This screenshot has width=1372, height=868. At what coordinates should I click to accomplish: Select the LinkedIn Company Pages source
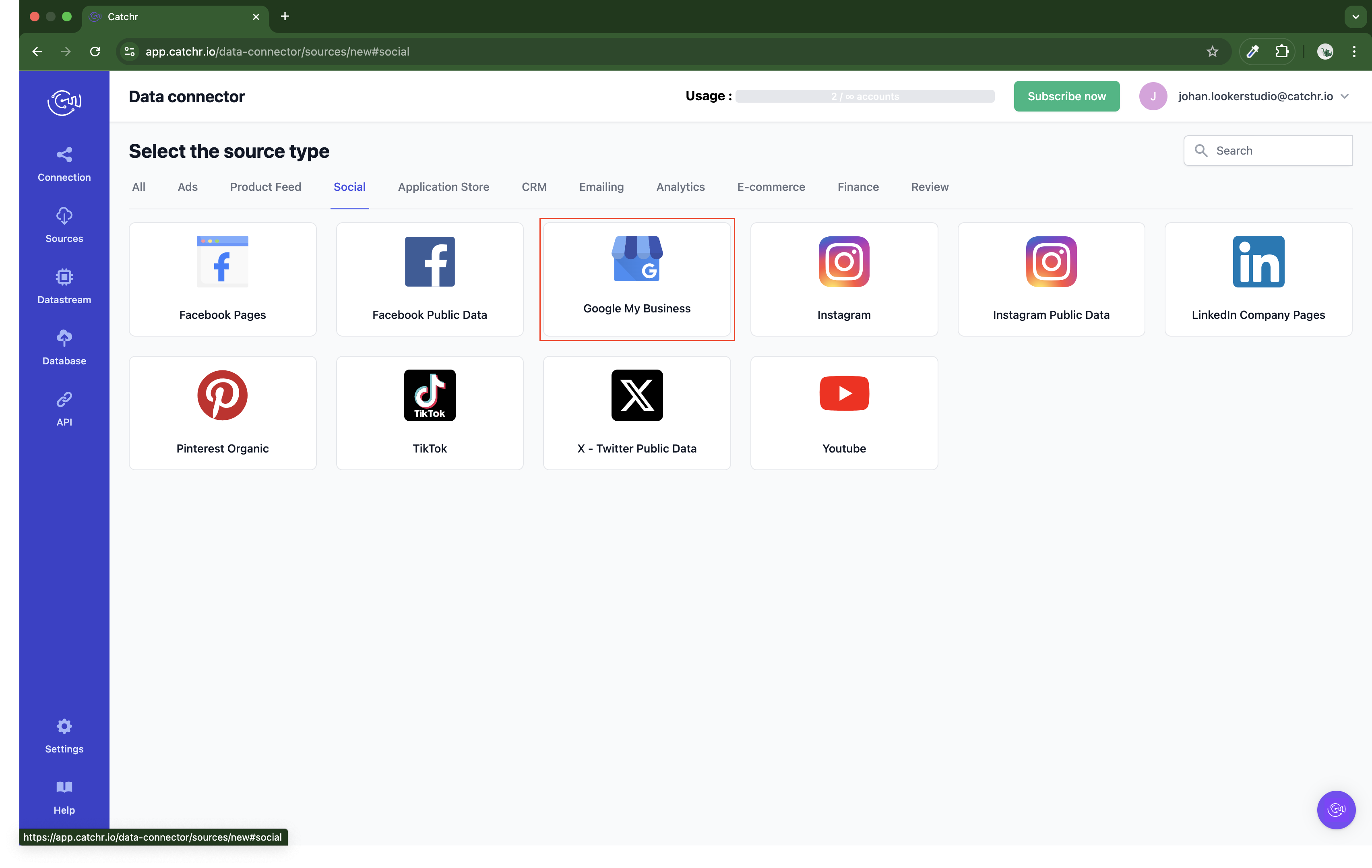click(x=1258, y=279)
